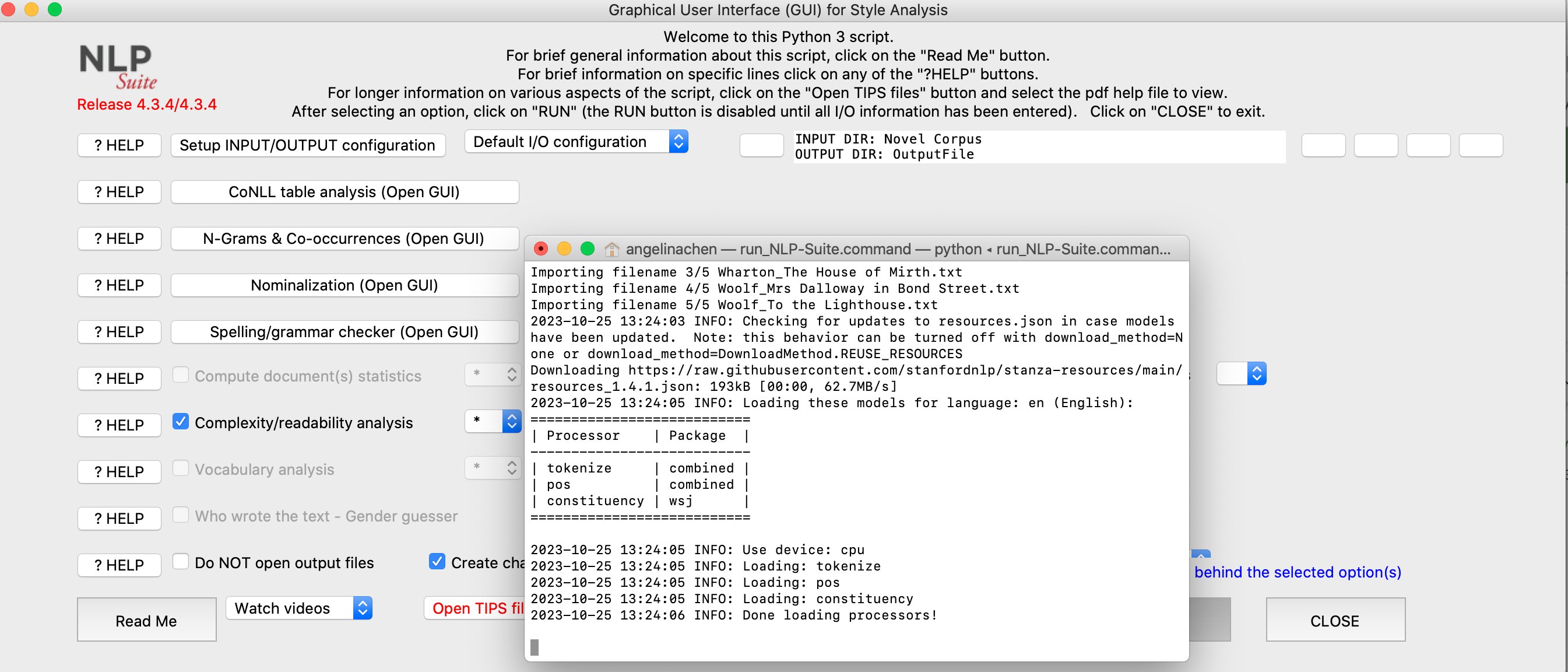Open Default I/O configuration dropdown
Image resolution: width=1568 pixels, height=672 pixels.
(575, 141)
